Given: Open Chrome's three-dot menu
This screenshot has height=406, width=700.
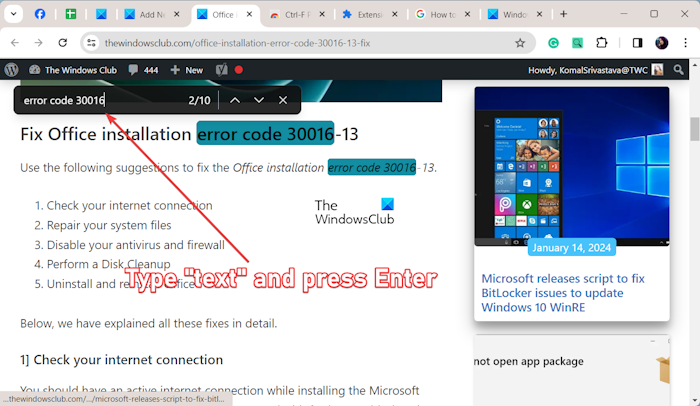Looking at the screenshot, I should point(685,43).
